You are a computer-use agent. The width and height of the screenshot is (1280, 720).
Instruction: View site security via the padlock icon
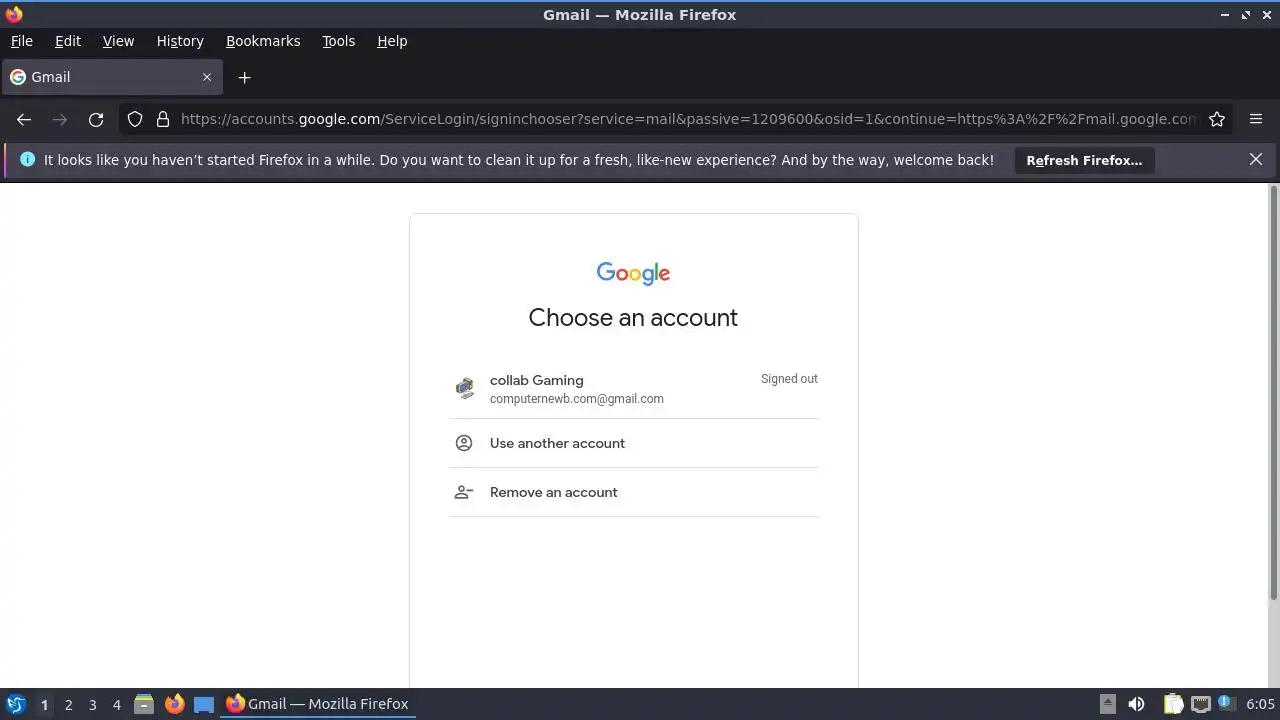[x=163, y=119]
